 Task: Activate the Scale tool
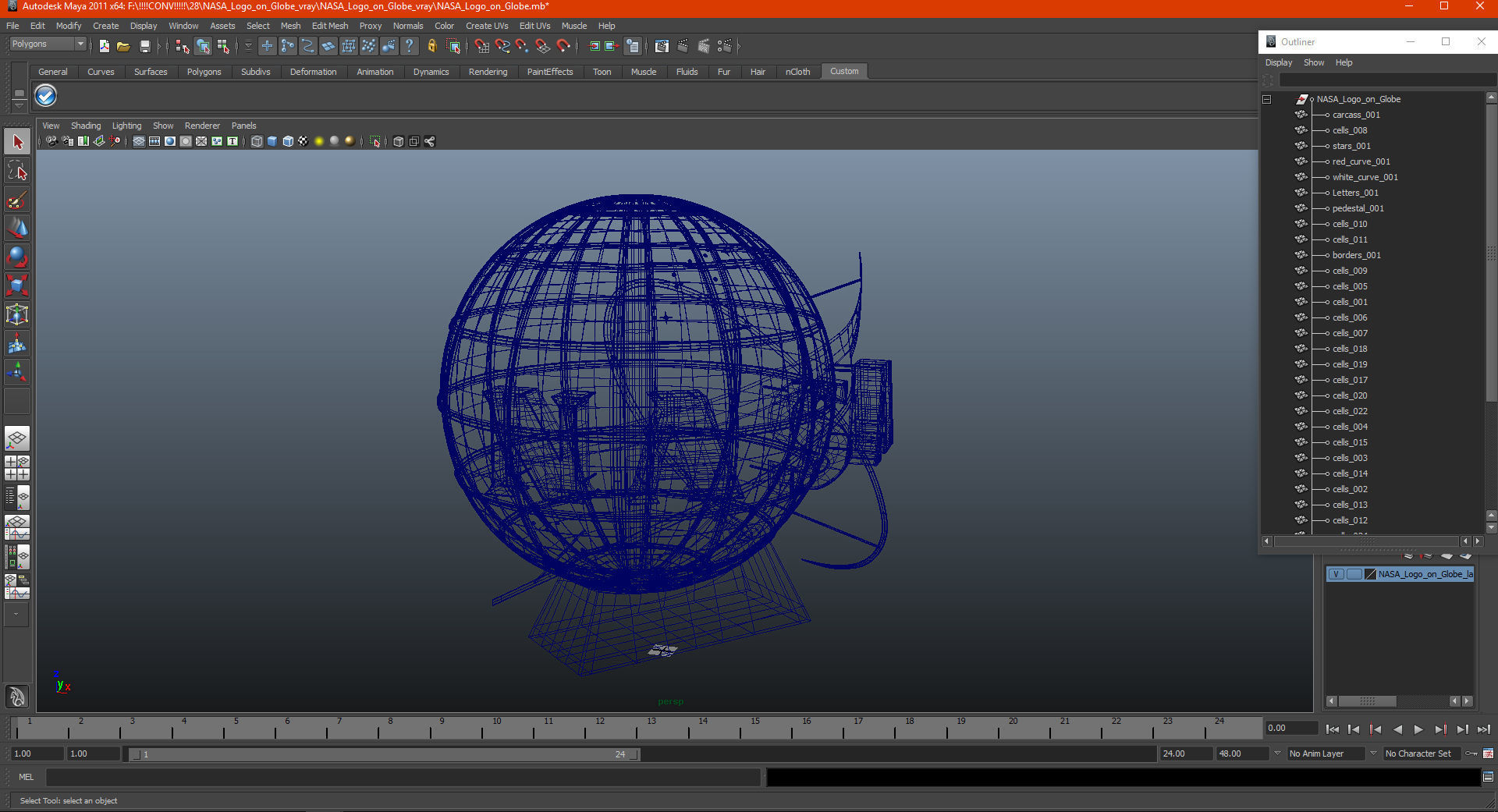pos(17,285)
